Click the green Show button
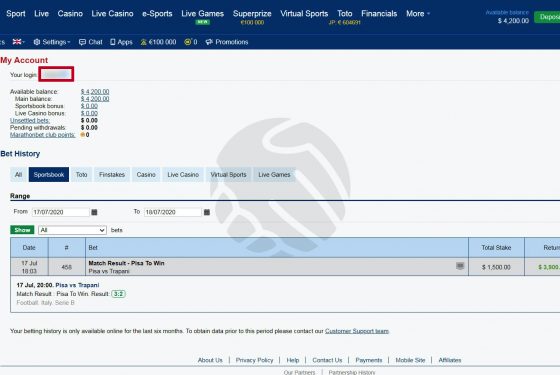 [22, 230]
